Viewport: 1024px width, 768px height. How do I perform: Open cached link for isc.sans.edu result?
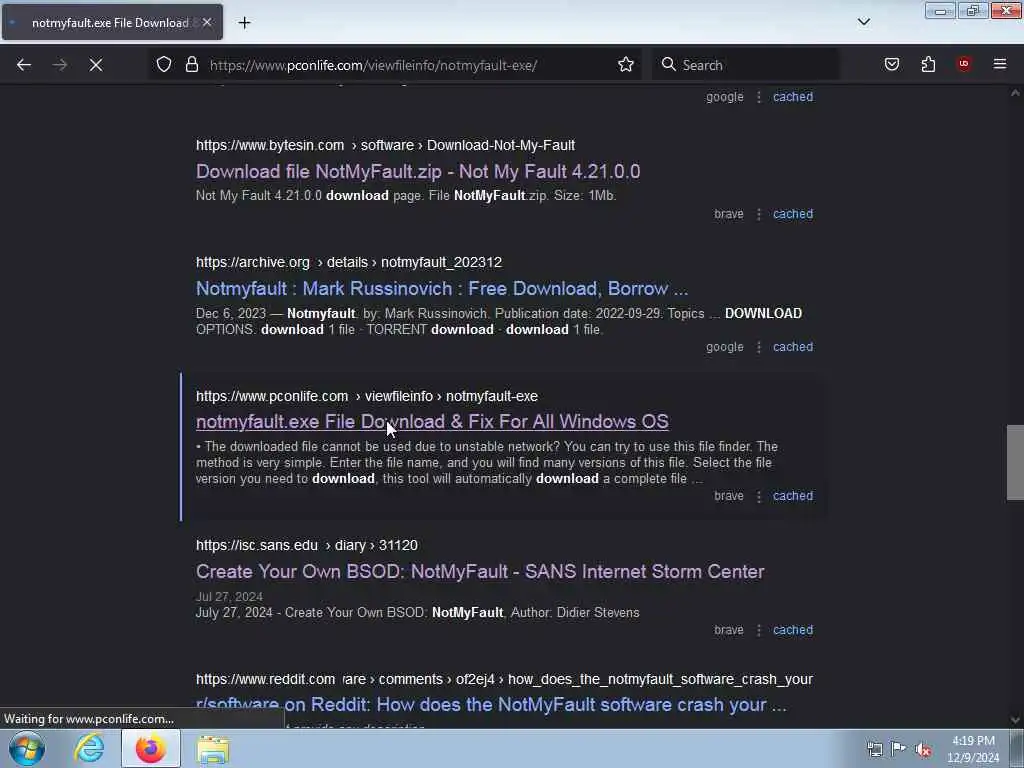[793, 630]
